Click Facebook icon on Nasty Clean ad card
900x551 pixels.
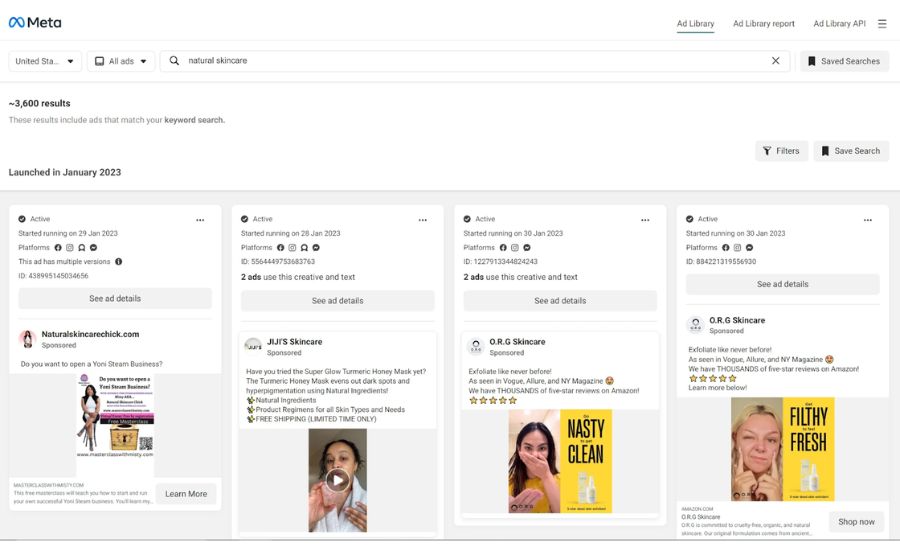(503, 248)
